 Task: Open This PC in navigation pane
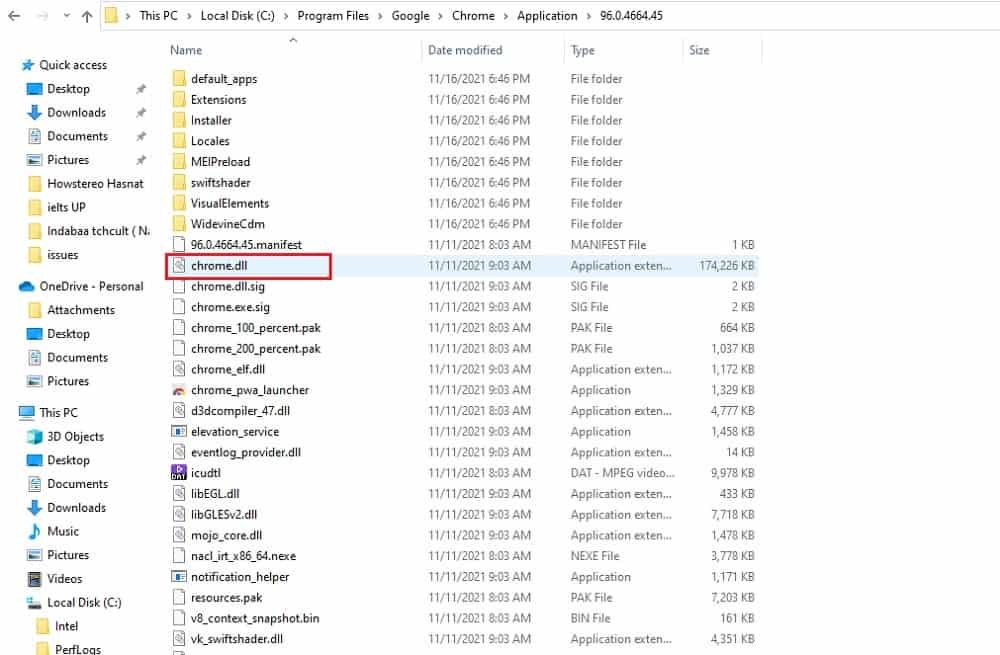[x=58, y=413]
